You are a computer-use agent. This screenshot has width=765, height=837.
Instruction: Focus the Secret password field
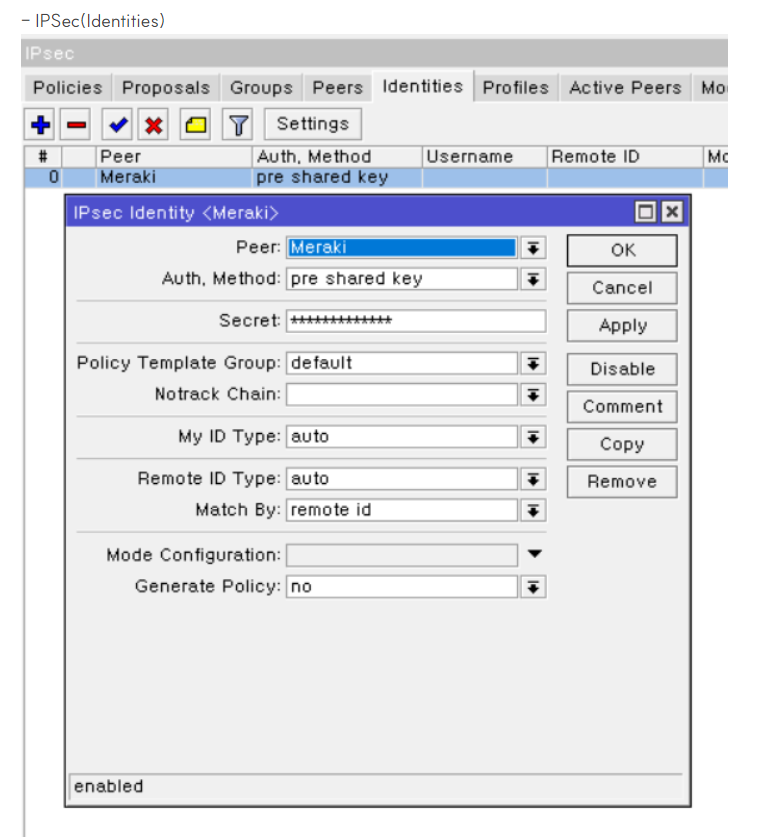(416, 321)
